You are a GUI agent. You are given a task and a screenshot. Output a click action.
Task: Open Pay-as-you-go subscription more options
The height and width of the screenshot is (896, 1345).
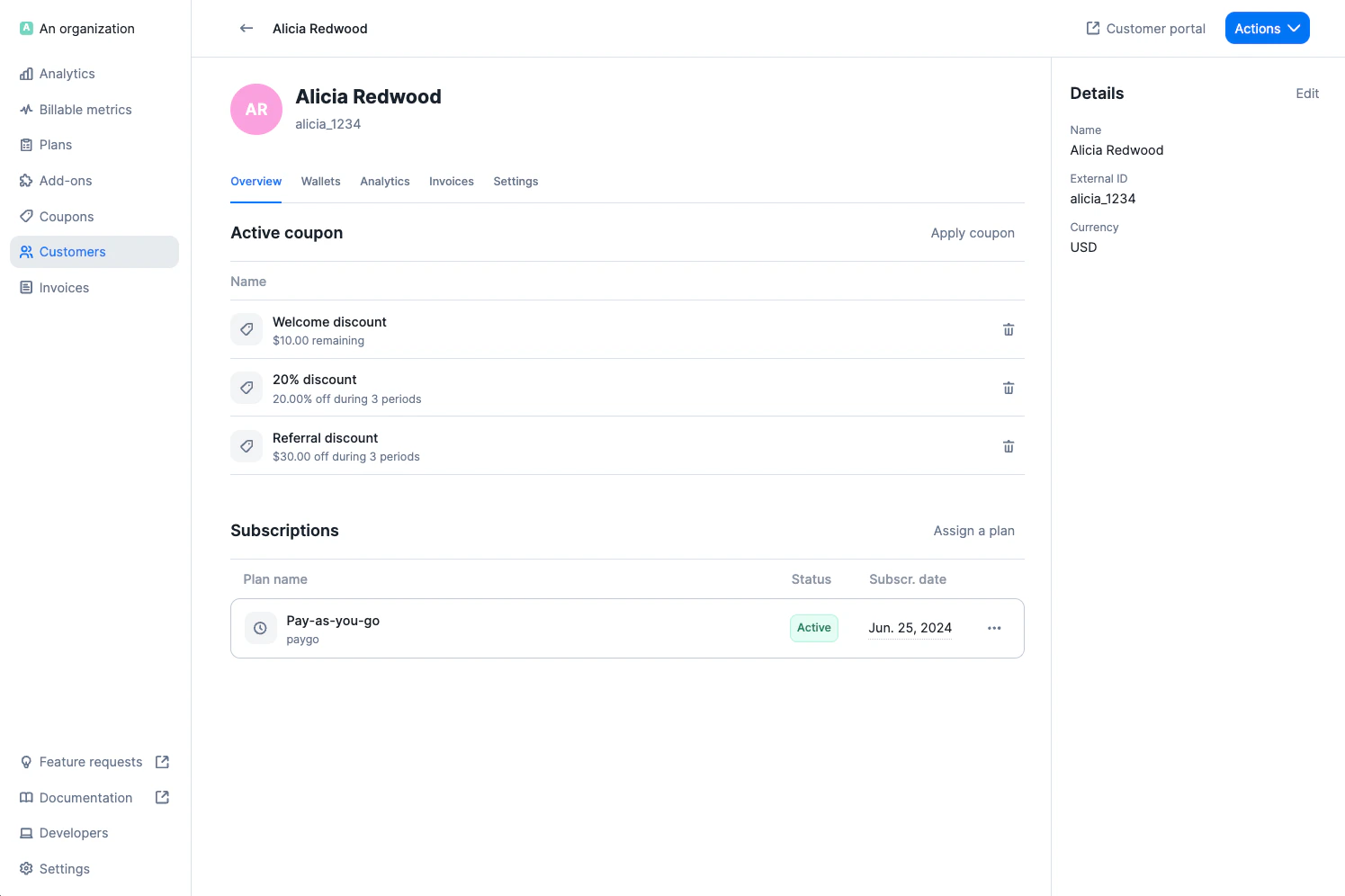pyautogui.click(x=994, y=629)
